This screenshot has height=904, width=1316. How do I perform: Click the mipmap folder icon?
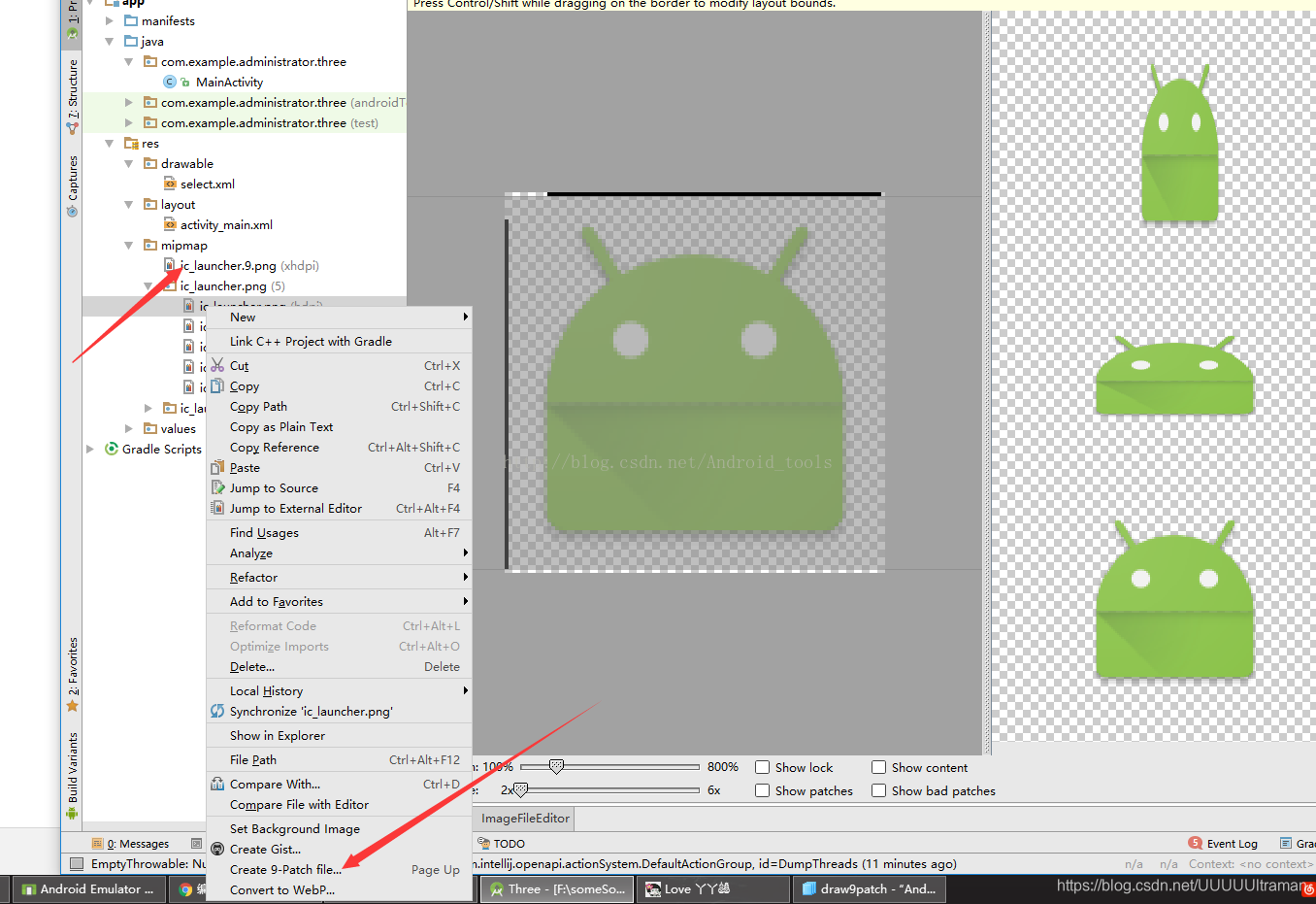tap(150, 245)
